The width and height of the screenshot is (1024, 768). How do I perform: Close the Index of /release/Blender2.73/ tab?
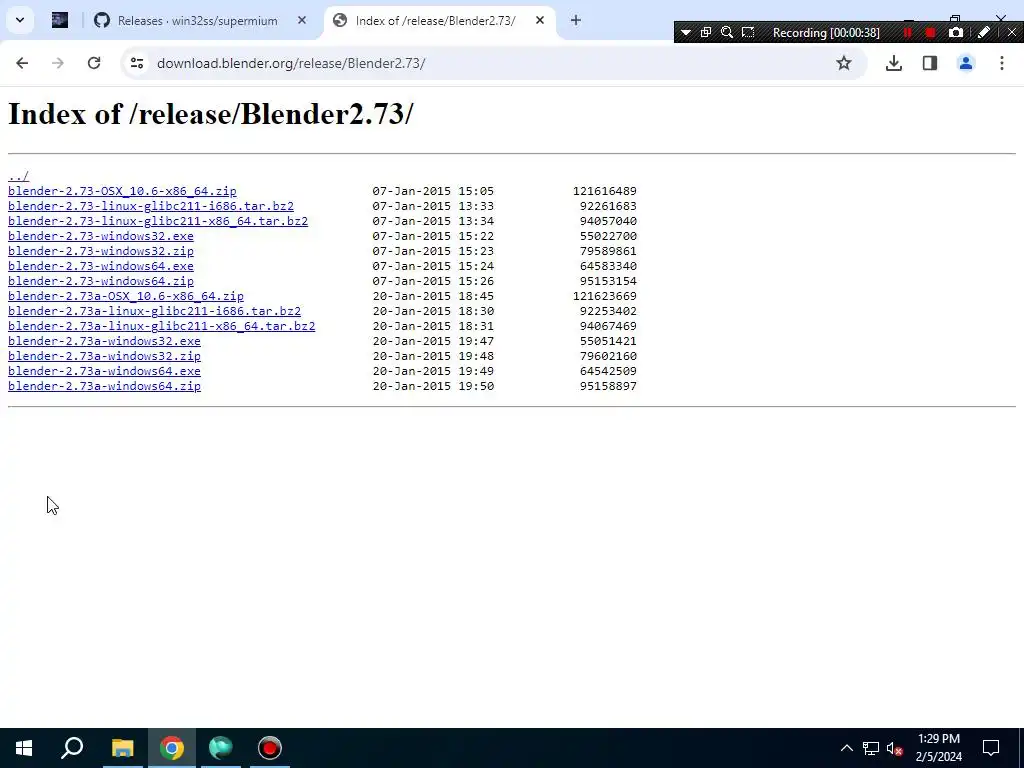(540, 21)
